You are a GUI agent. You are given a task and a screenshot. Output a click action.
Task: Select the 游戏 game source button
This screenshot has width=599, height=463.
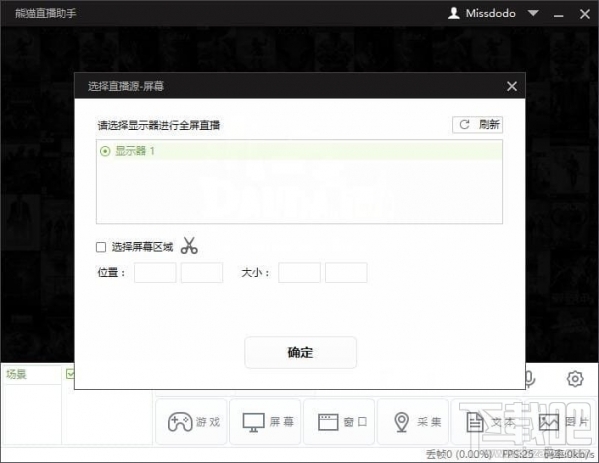coord(191,422)
